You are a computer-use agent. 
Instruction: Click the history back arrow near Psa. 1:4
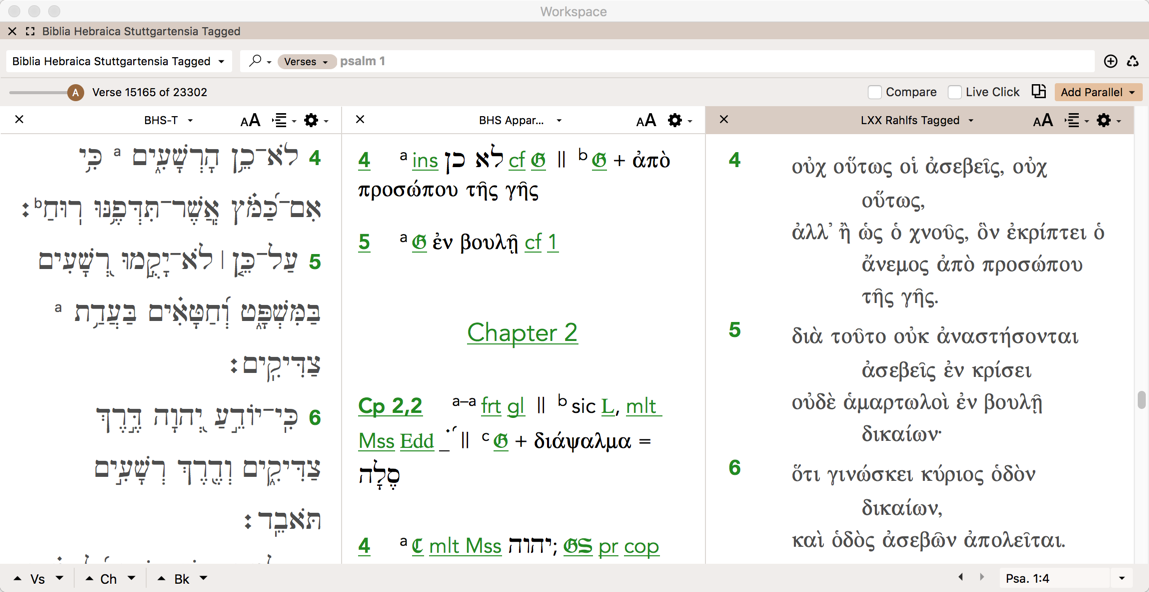963,577
